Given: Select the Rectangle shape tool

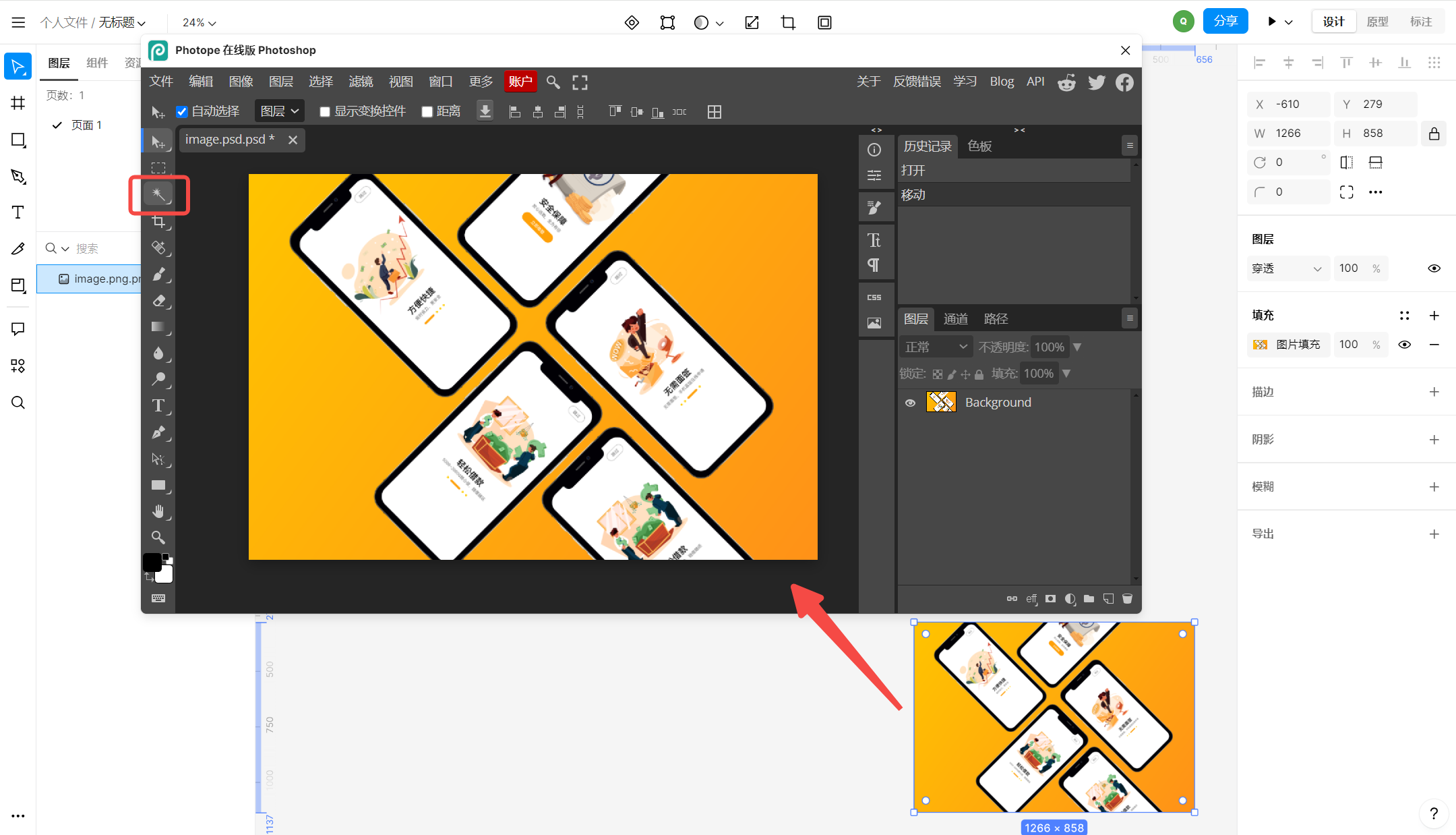Looking at the screenshot, I should (x=158, y=486).
